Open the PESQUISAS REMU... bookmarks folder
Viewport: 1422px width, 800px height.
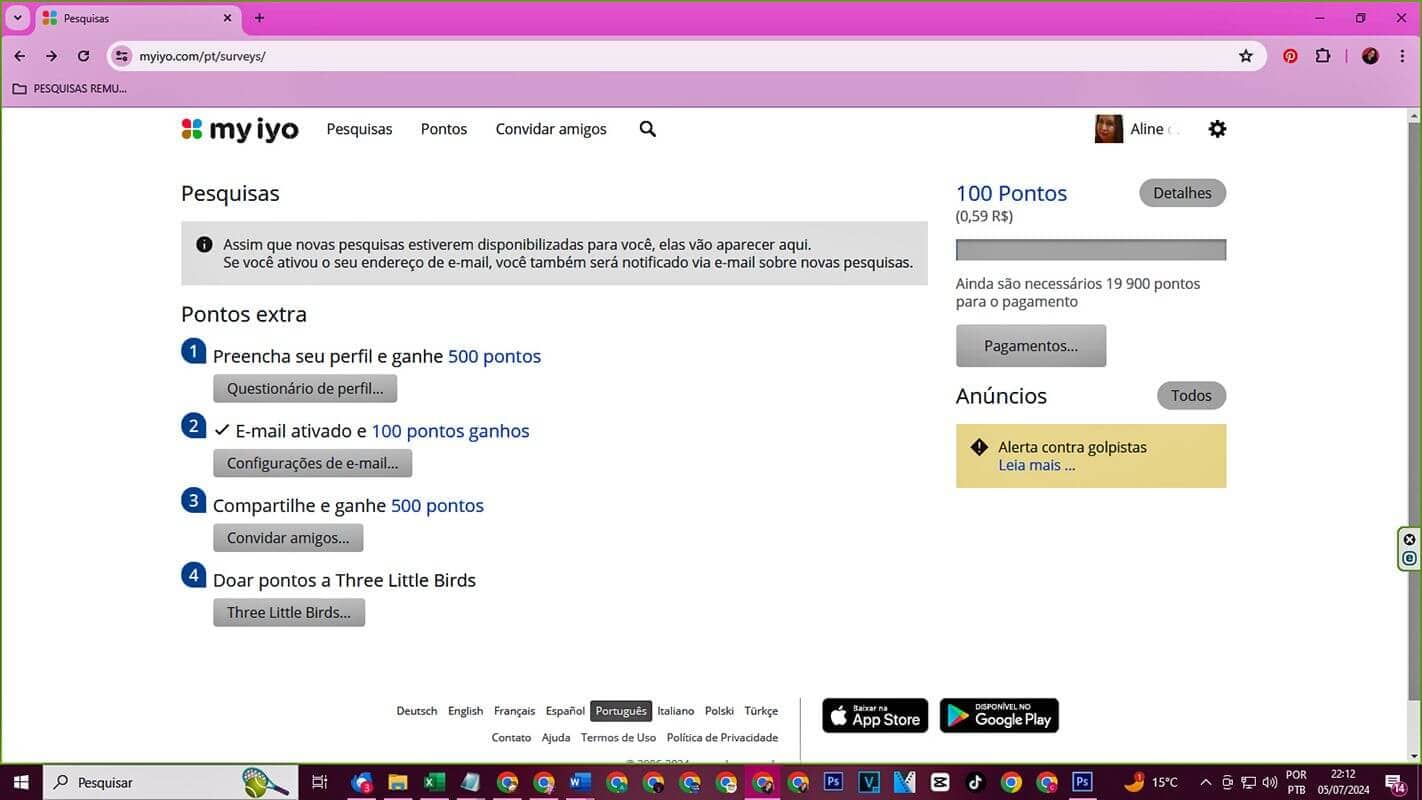tap(70, 88)
